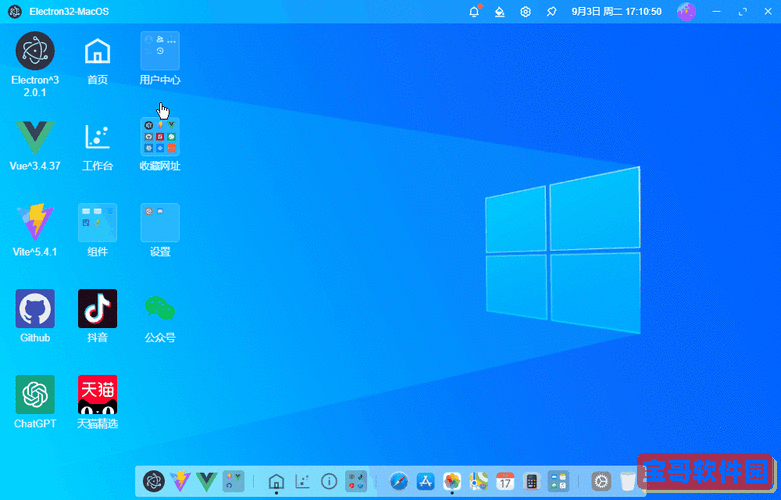Screen dimensions: 781x500
Task: Launch the Vite^5.4.1 desktop shortcut
Action: [35, 223]
